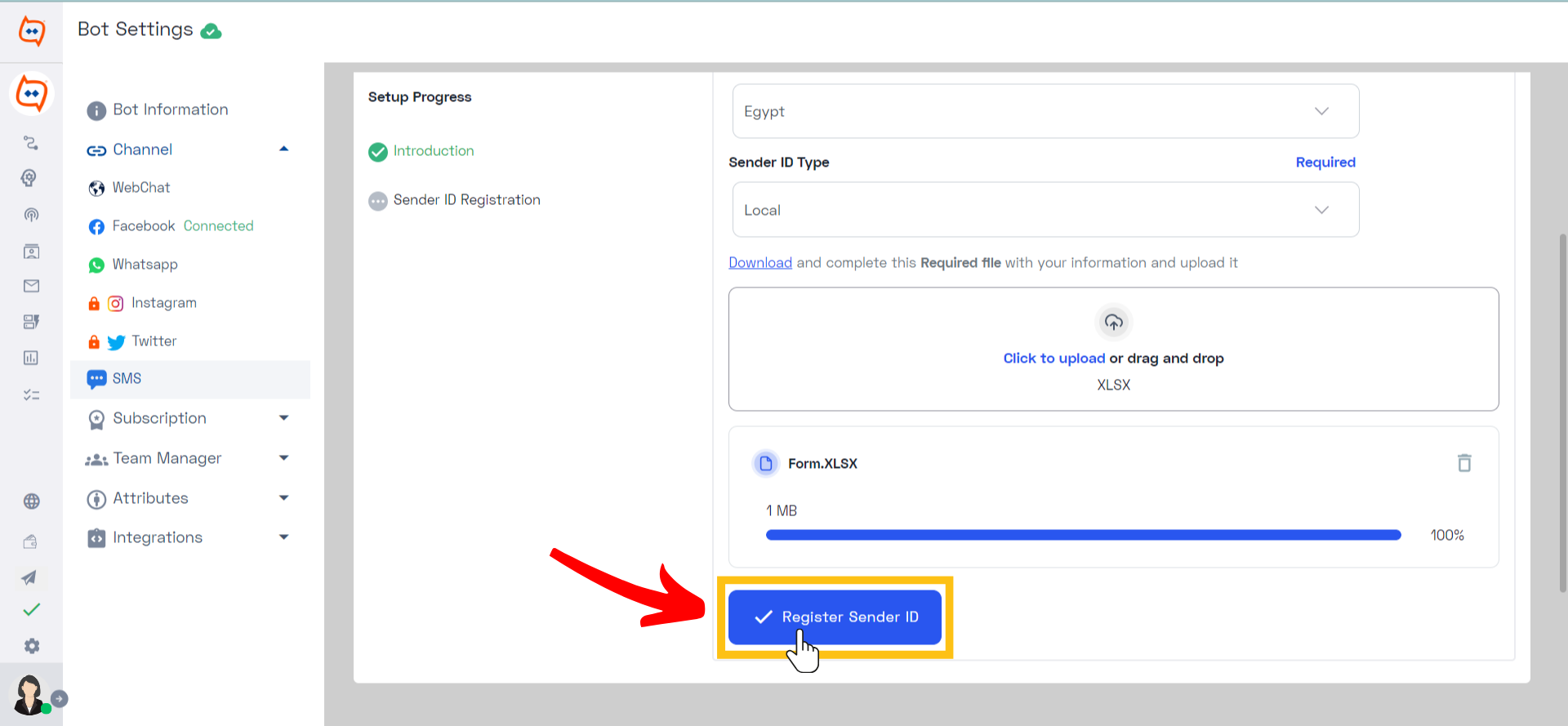Select the Twitter channel
1568x726 pixels.
[x=154, y=341]
